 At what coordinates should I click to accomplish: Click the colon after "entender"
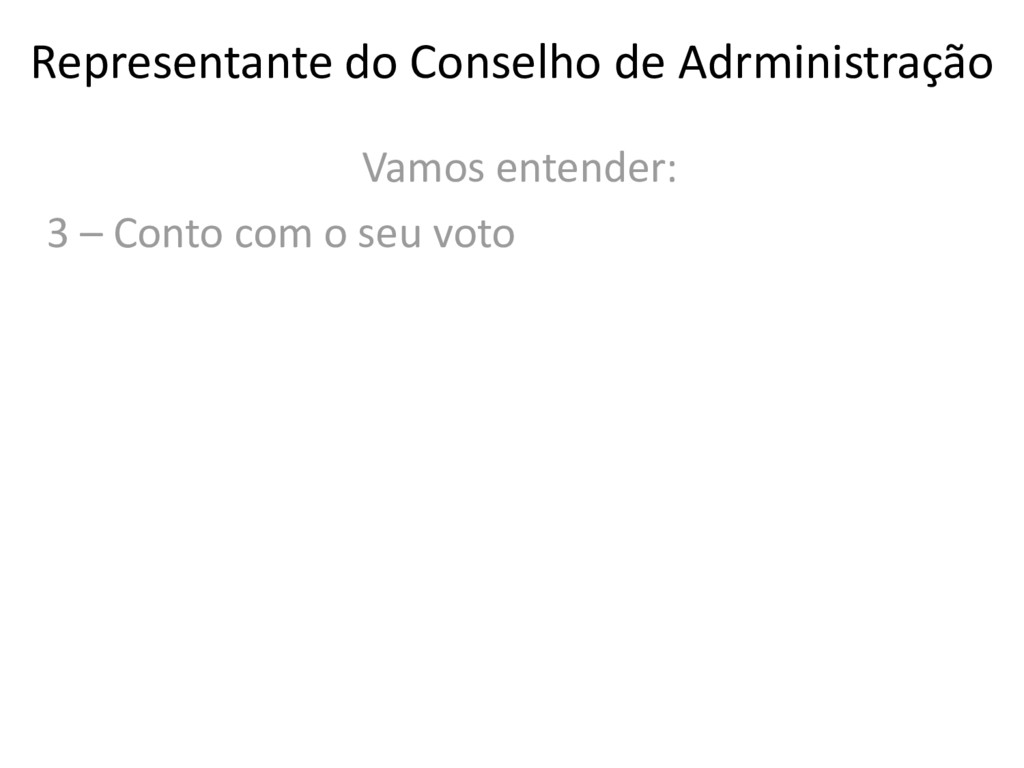[670, 171]
